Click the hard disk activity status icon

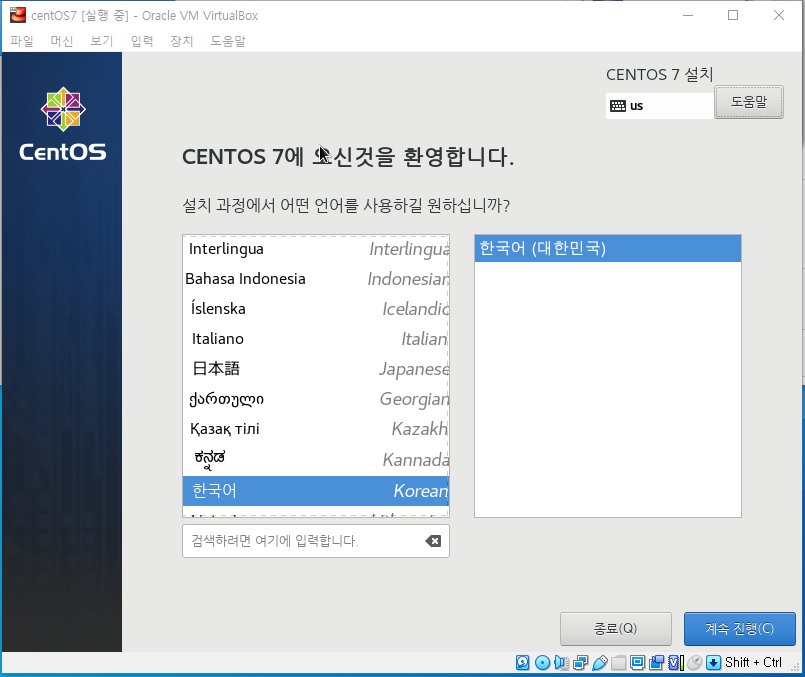[522, 663]
